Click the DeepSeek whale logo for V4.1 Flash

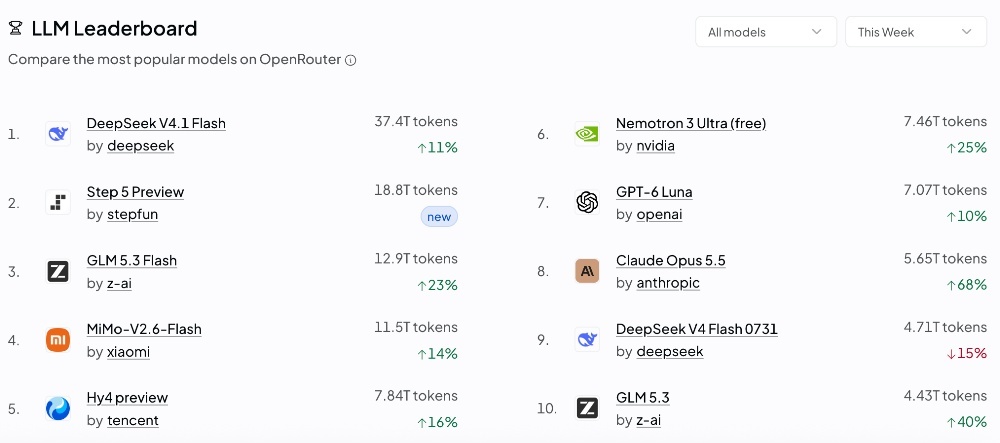click(x=58, y=134)
